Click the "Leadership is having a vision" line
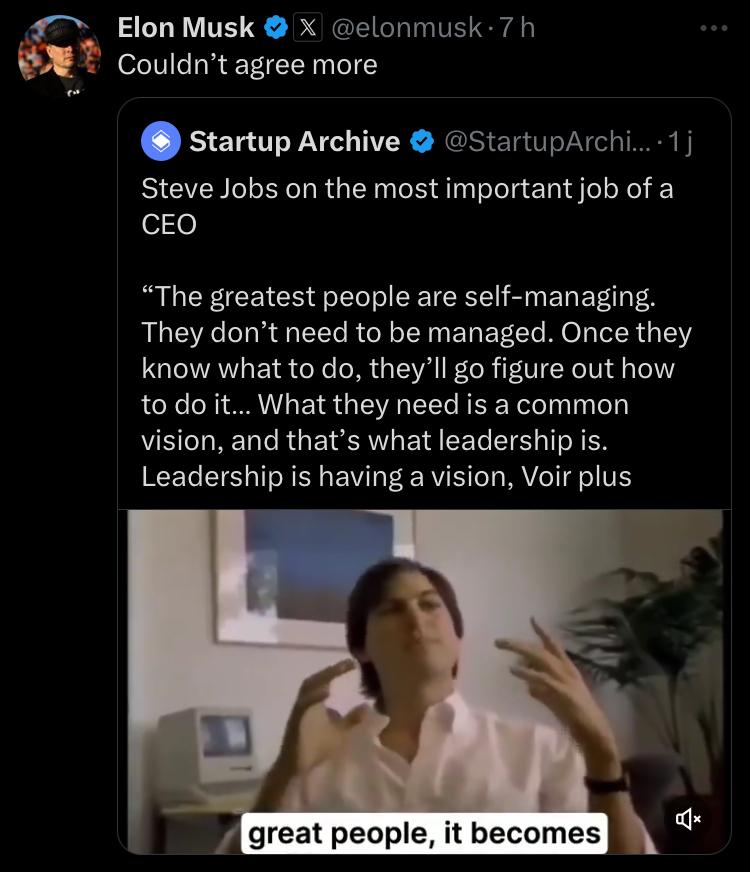The width and height of the screenshot is (750, 872). (325, 476)
